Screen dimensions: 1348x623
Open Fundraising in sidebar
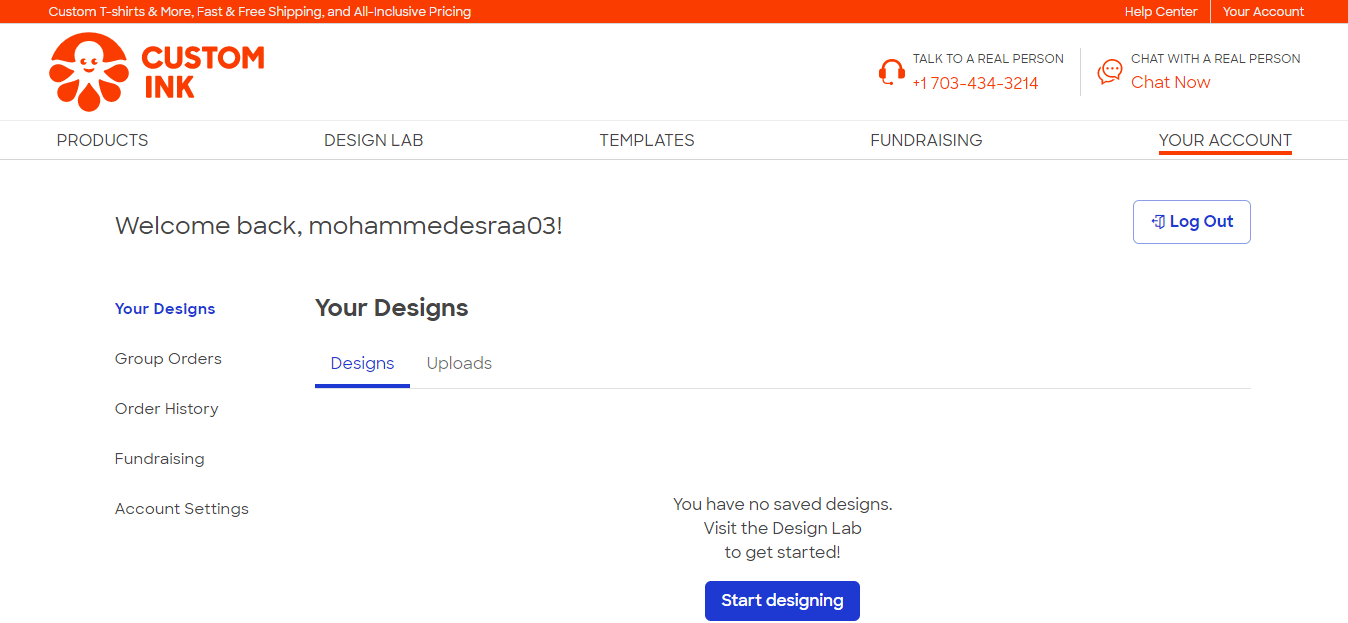coord(159,459)
